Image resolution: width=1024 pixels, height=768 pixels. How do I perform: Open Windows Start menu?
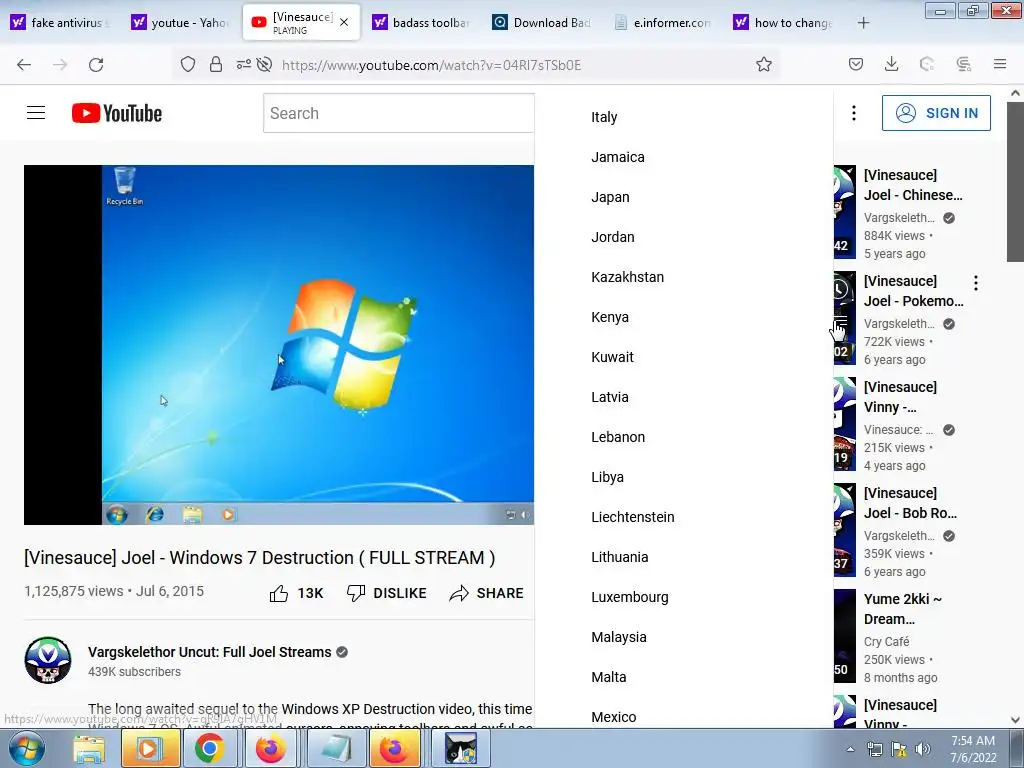(x=27, y=748)
